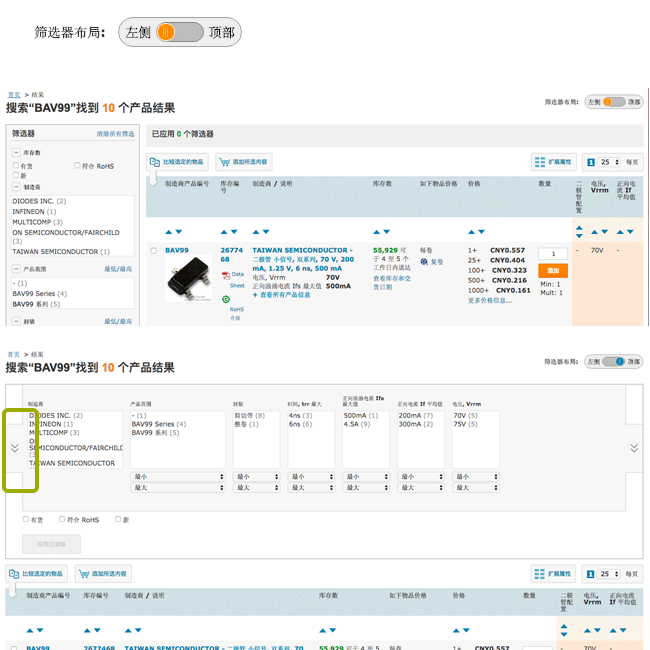Collapse the 库存数 section in the sidebar
This screenshot has height=650, width=650.
pos(16,153)
